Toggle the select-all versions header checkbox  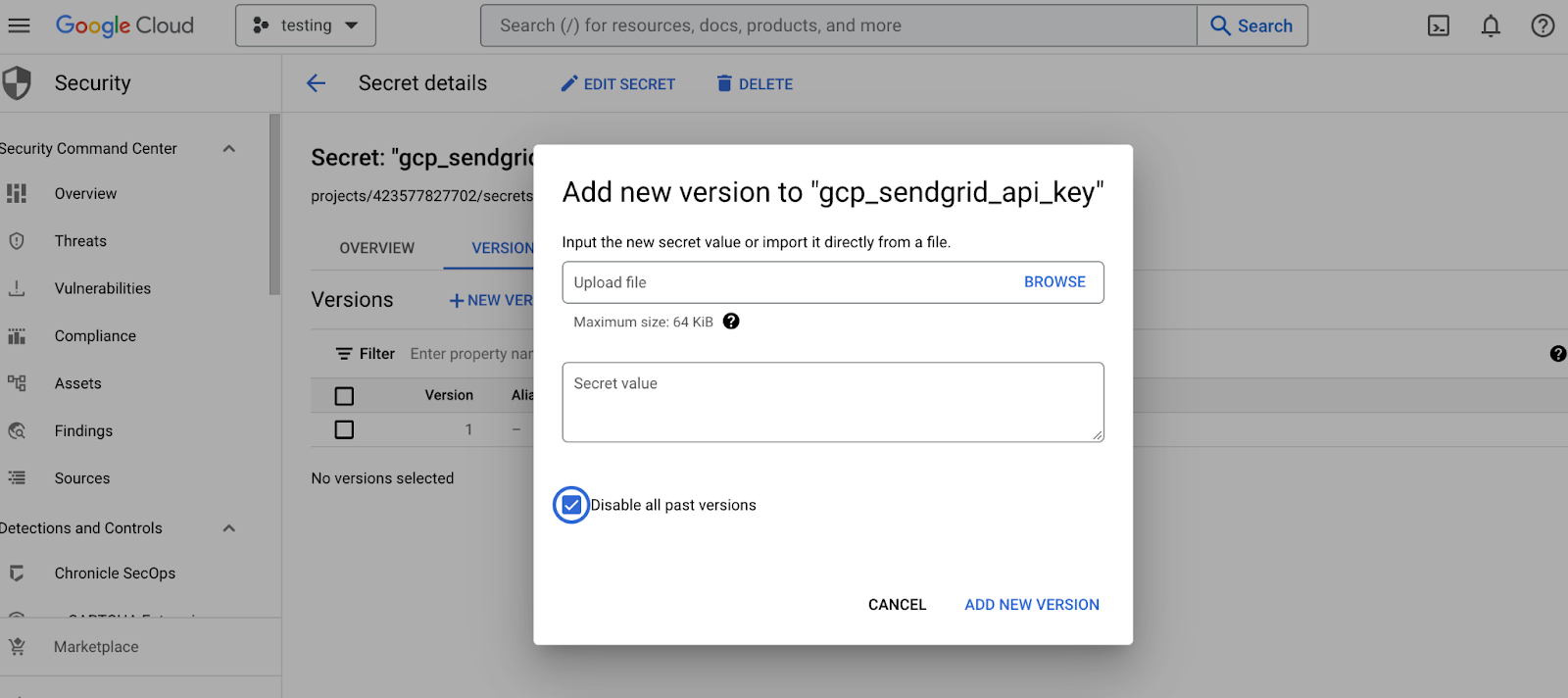pos(344,396)
